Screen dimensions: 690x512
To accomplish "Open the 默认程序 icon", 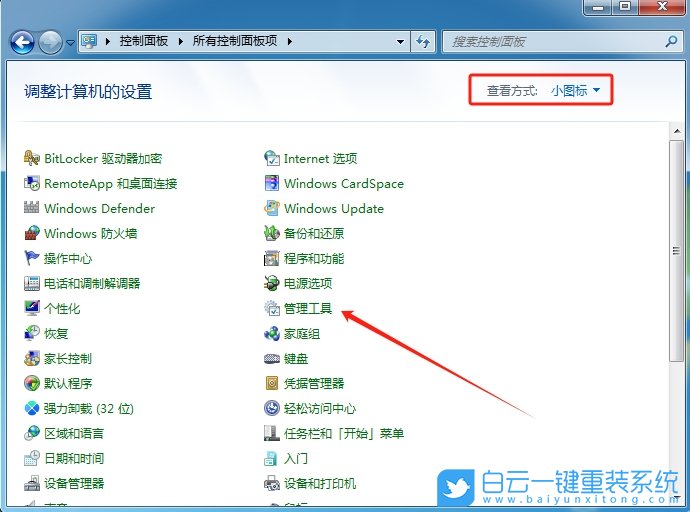I will (x=32, y=383).
